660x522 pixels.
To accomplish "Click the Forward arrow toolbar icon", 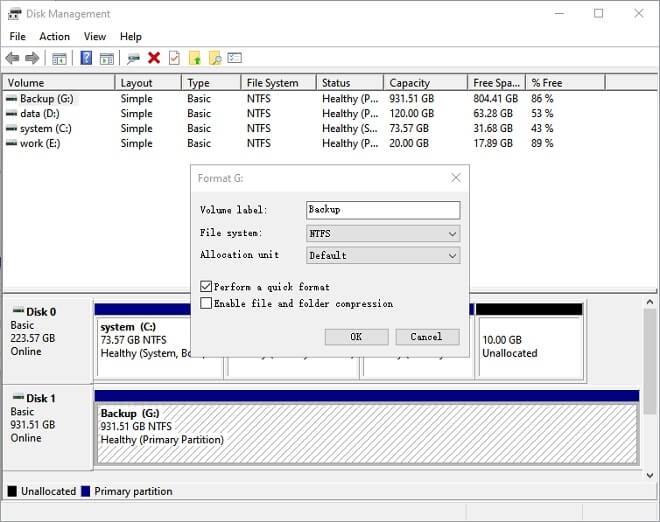I will click(x=32, y=58).
